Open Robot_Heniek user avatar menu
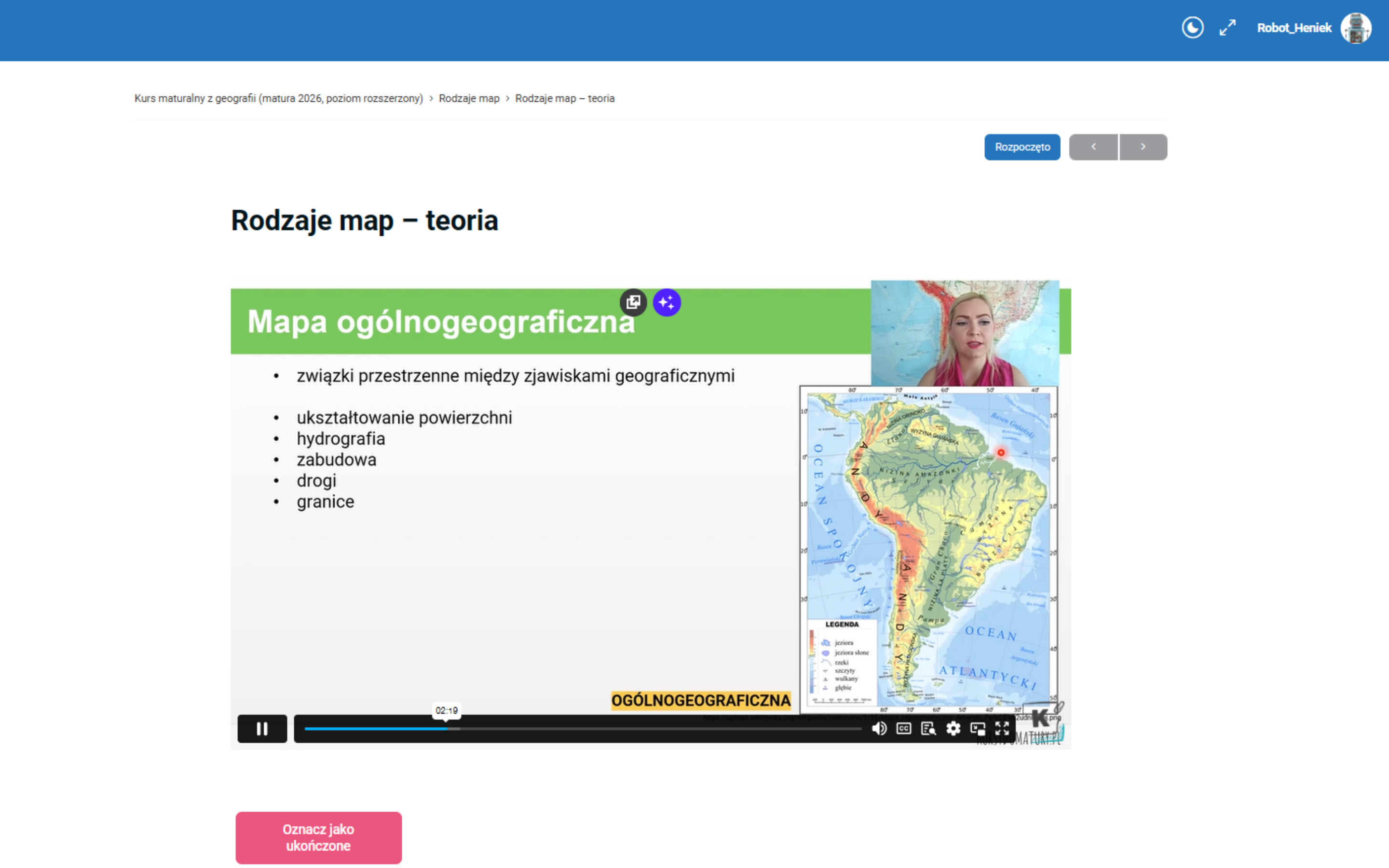 [1356, 27]
